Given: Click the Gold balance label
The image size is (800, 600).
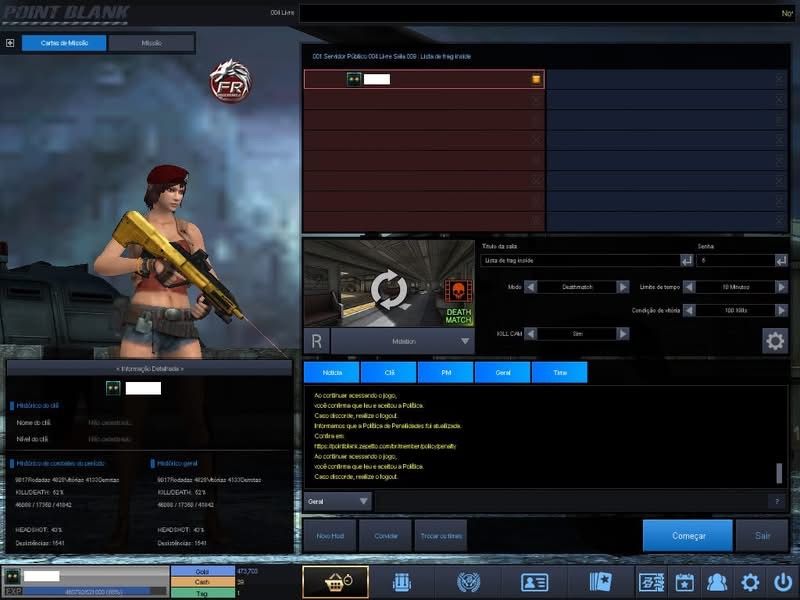Looking at the screenshot, I should (x=203, y=571).
